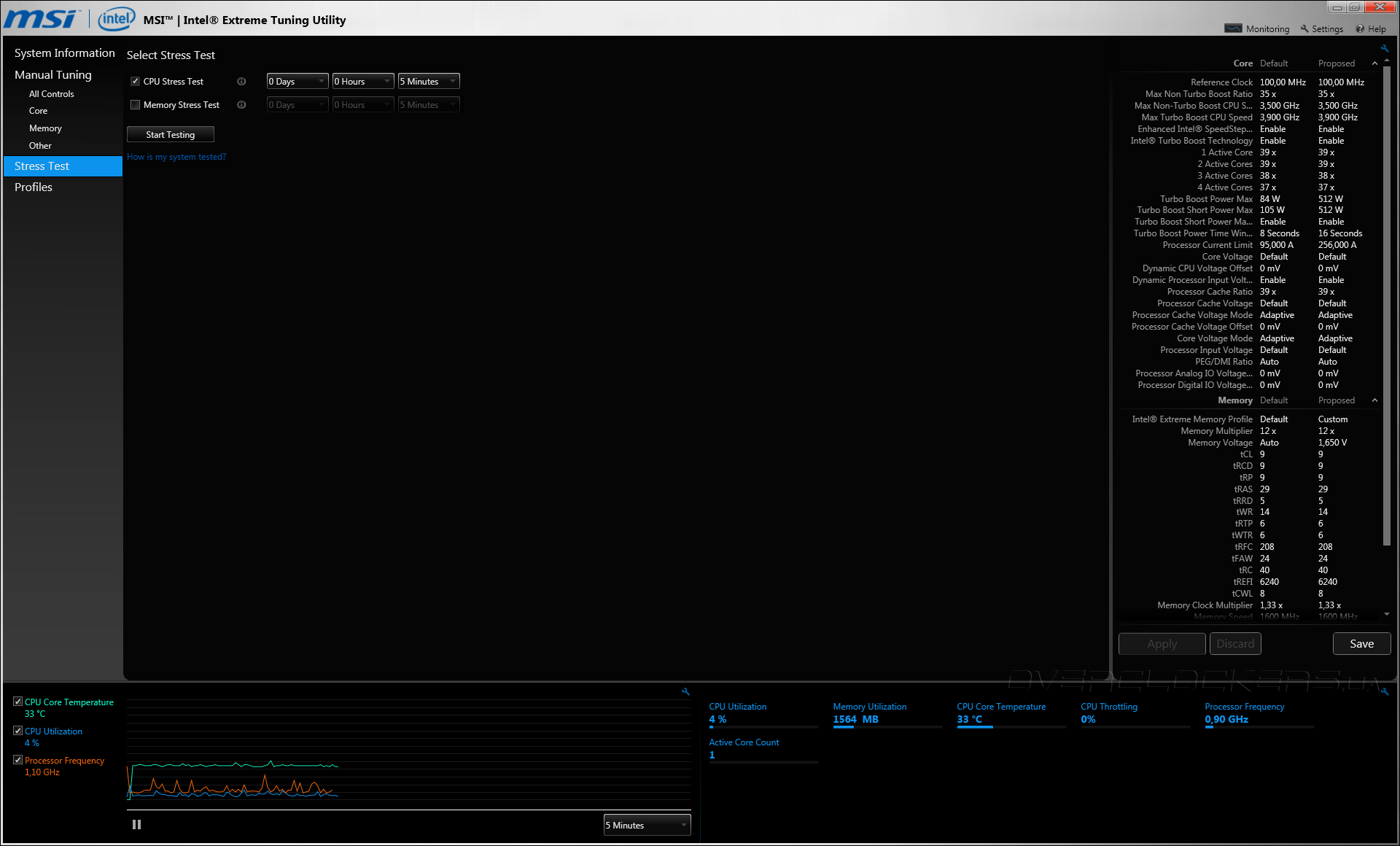1400x846 pixels.
Task: Collapse the Core section chevron
Action: point(1374,63)
